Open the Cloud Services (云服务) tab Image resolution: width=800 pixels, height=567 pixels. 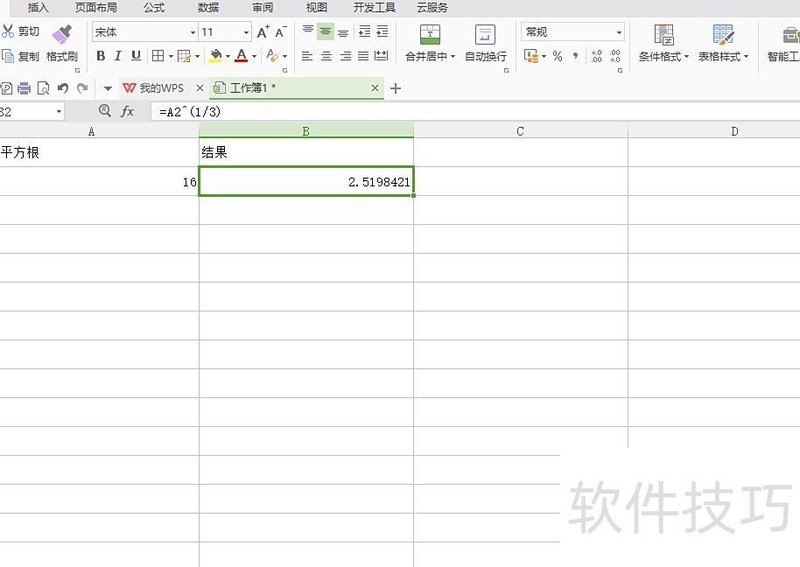click(432, 8)
